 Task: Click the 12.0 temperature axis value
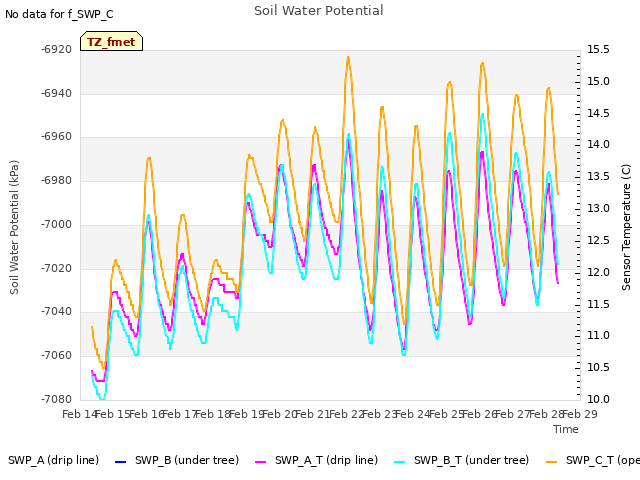(598, 272)
